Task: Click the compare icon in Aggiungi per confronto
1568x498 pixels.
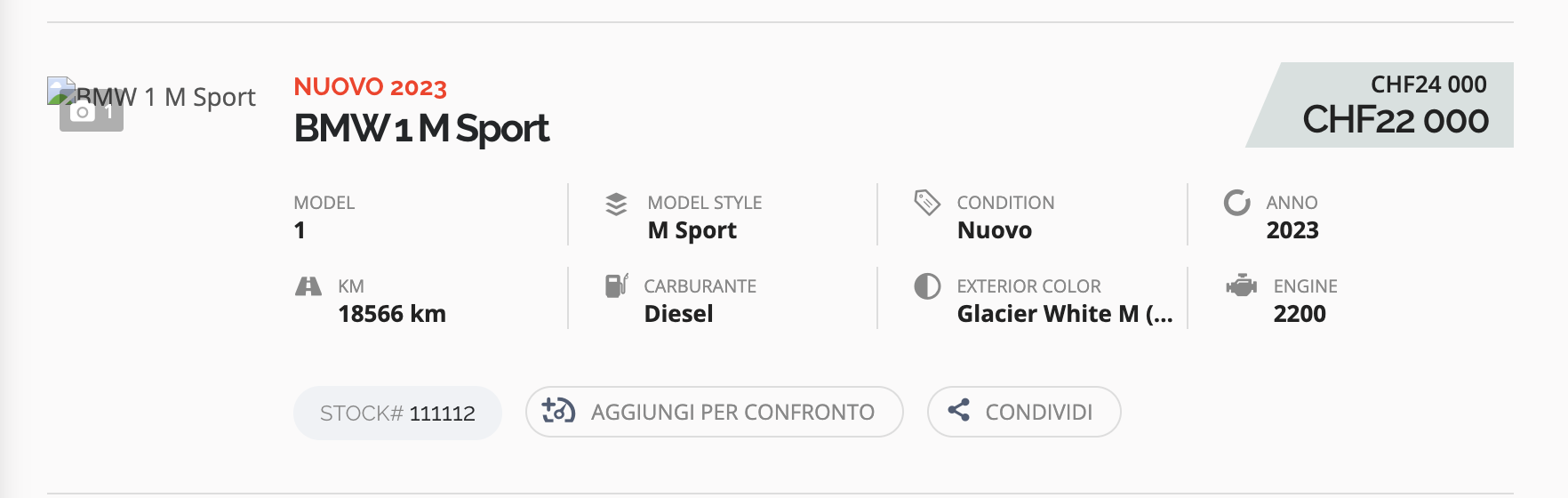Action: pos(558,411)
